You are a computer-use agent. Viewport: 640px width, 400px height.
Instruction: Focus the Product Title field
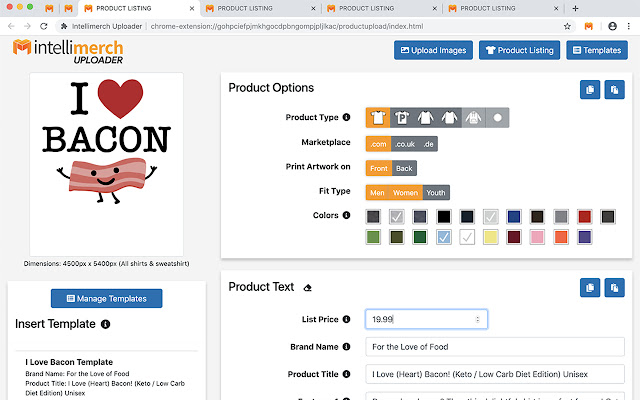click(x=495, y=374)
